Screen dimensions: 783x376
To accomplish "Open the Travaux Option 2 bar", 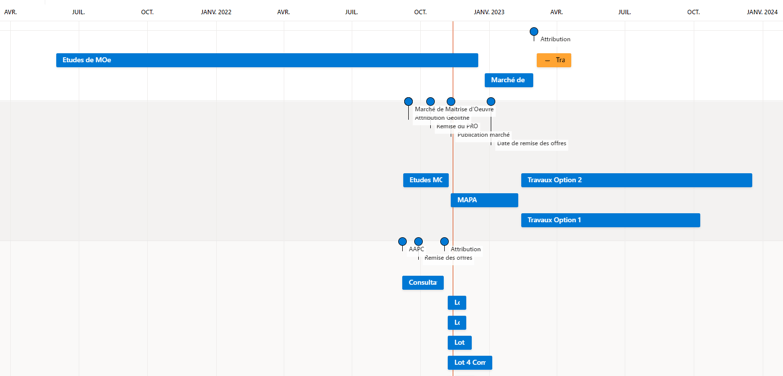I will pos(637,180).
